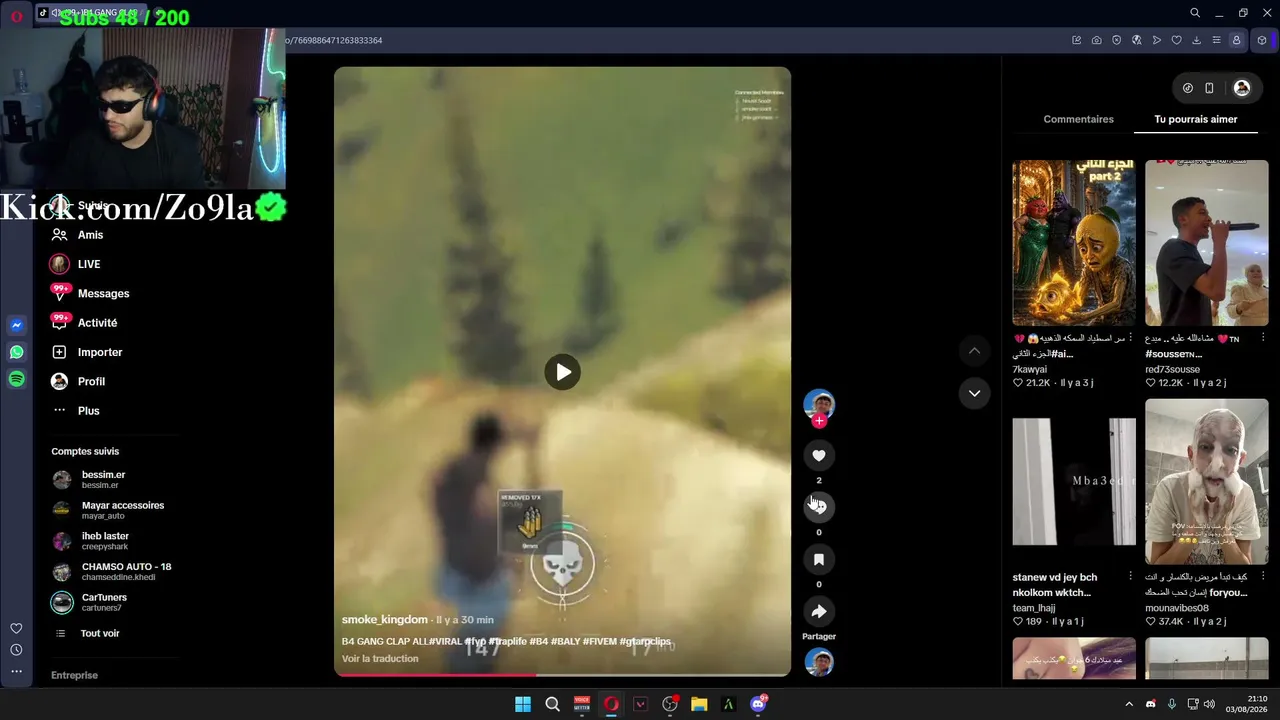Open Messenger in the Opera sidebar

tap(17, 325)
